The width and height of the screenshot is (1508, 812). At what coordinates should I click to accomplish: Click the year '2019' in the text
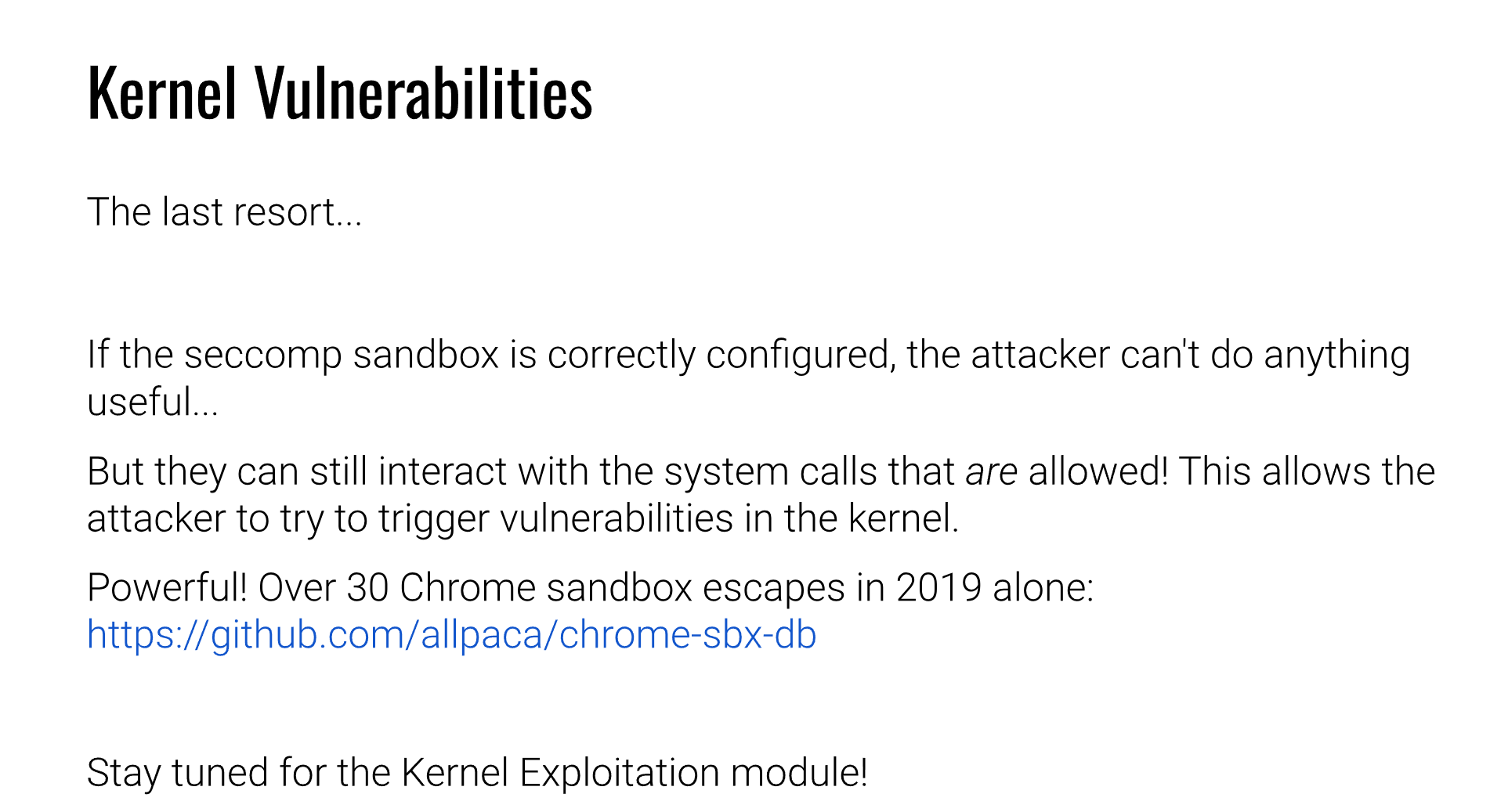pos(938,587)
